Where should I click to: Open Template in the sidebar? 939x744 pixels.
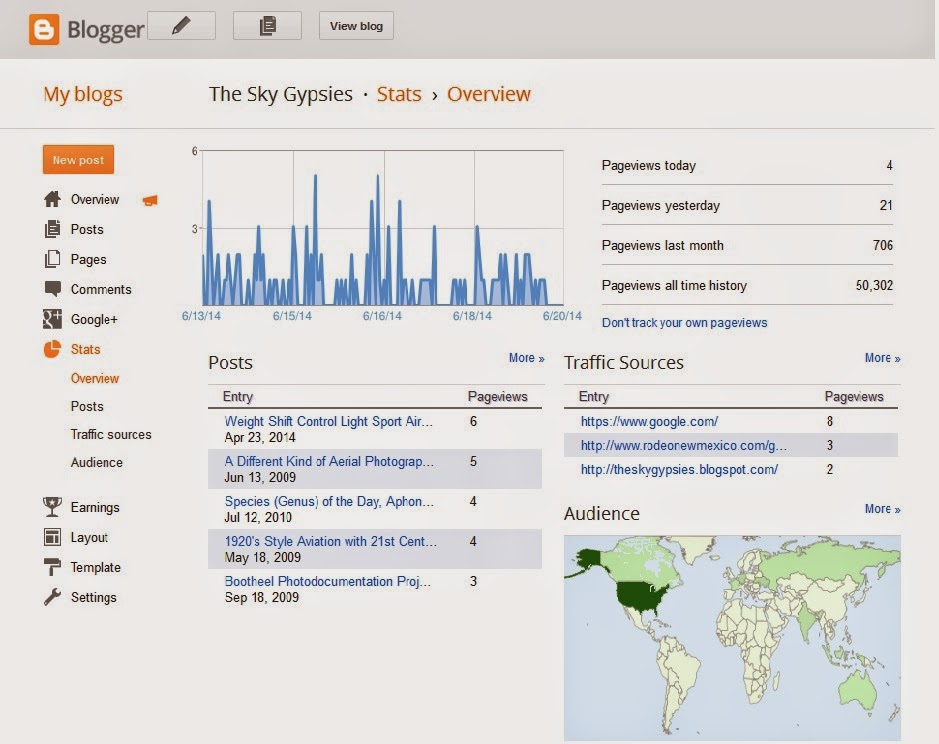point(95,567)
